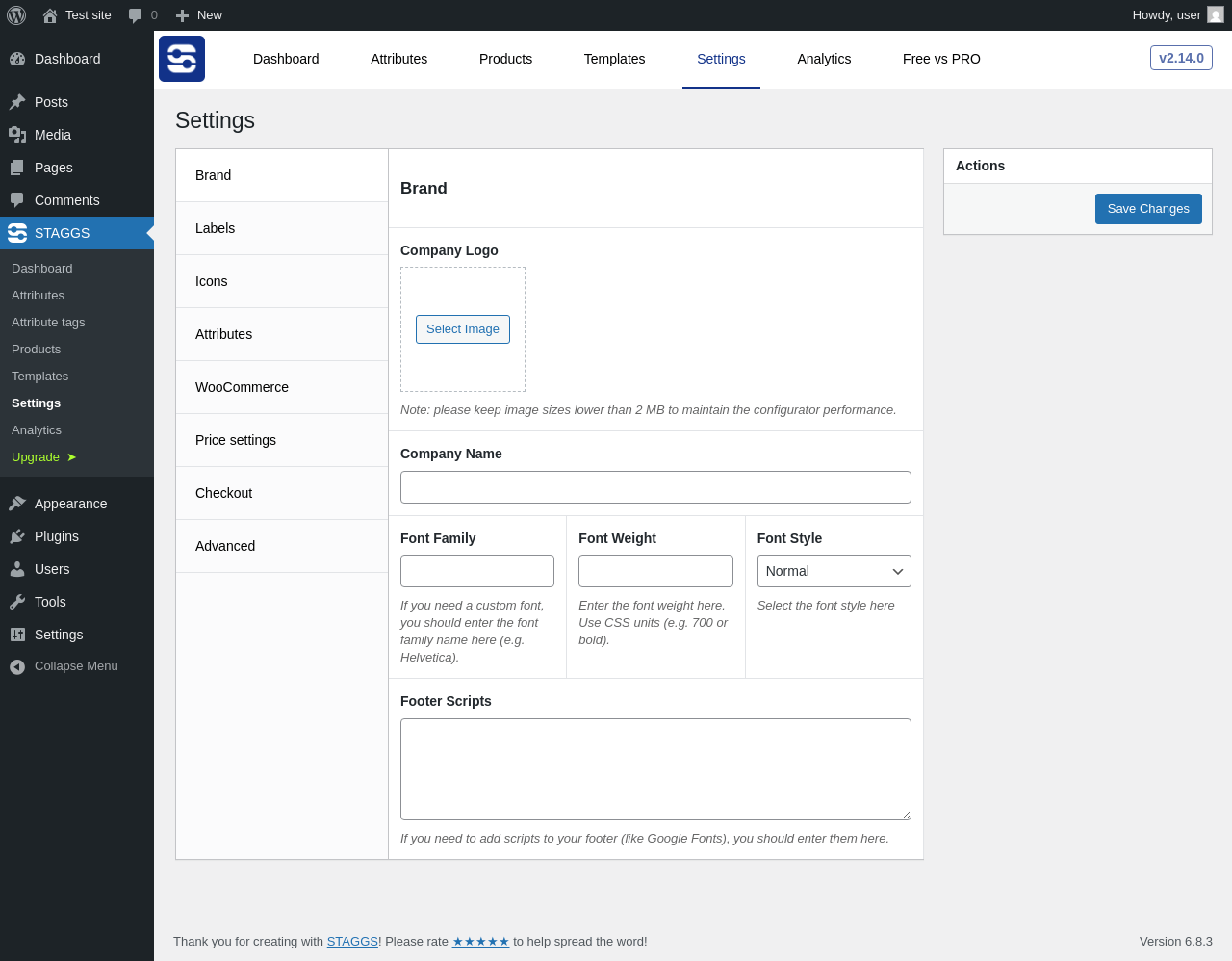The width and height of the screenshot is (1232, 961).
Task: Open the Price settings section
Action: [236, 440]
